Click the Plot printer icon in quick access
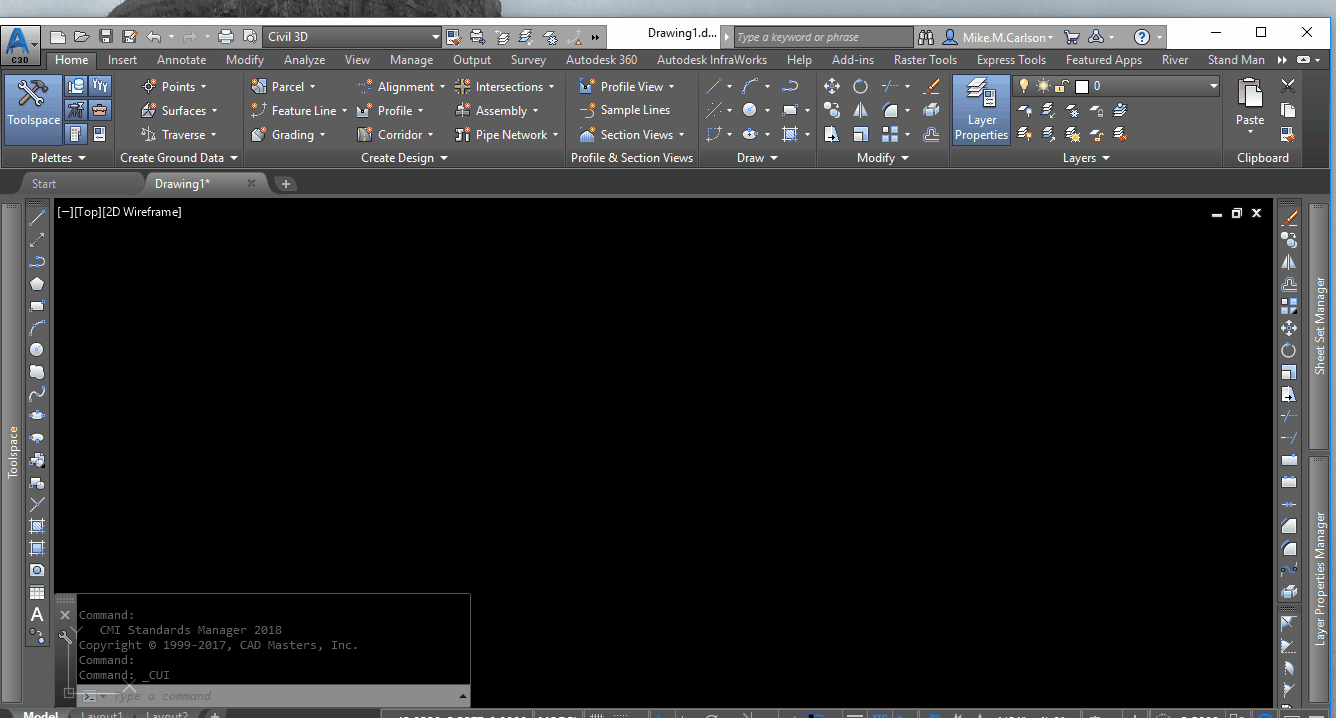The width and height of the screenshot is (1336, 718). [x=225, y=37]
